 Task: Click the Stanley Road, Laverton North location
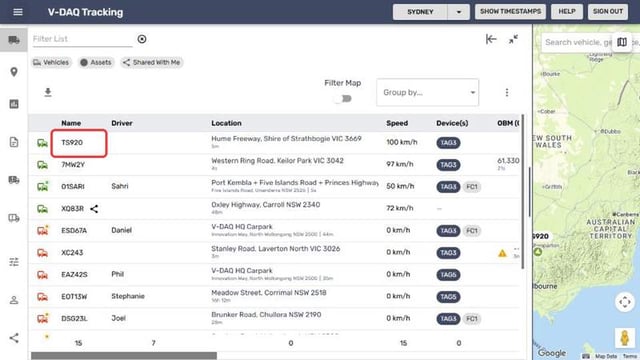(x=276, y=249)
